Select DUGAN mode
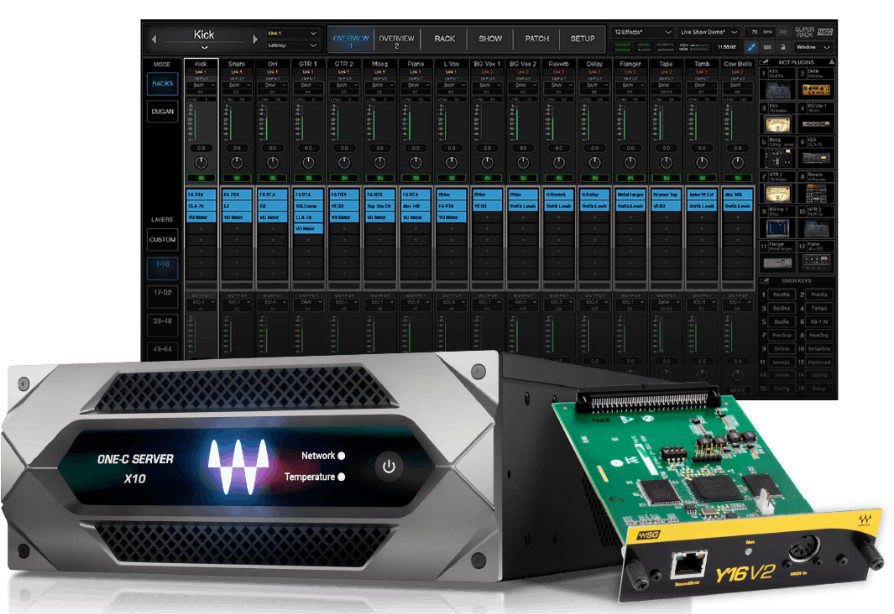 tap(162, 111)
